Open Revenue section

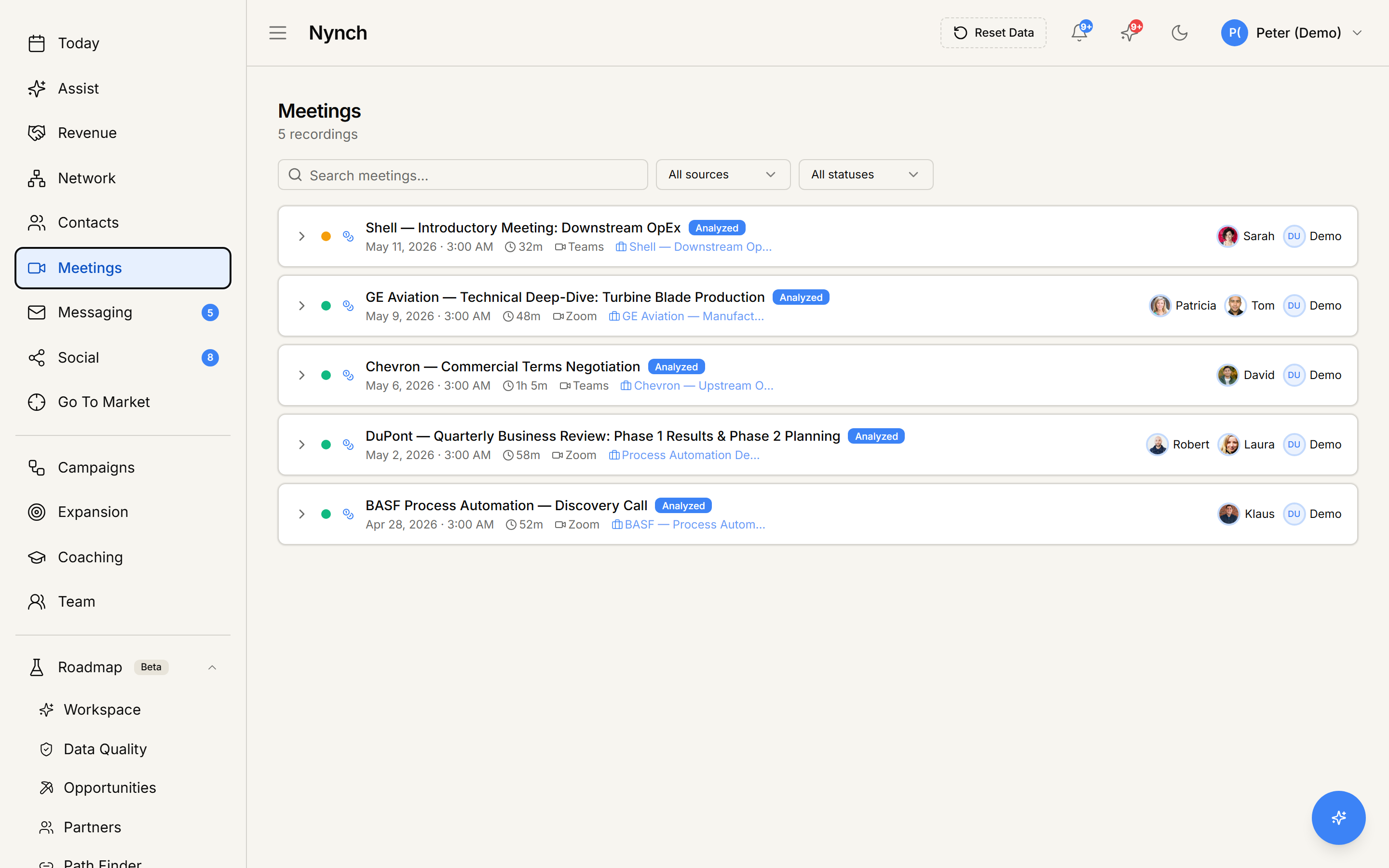pos(123,133)
